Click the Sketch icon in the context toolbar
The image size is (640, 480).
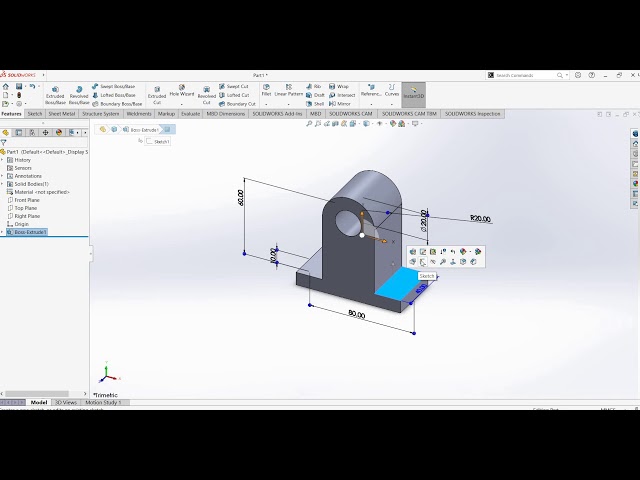tap(423, 262)
